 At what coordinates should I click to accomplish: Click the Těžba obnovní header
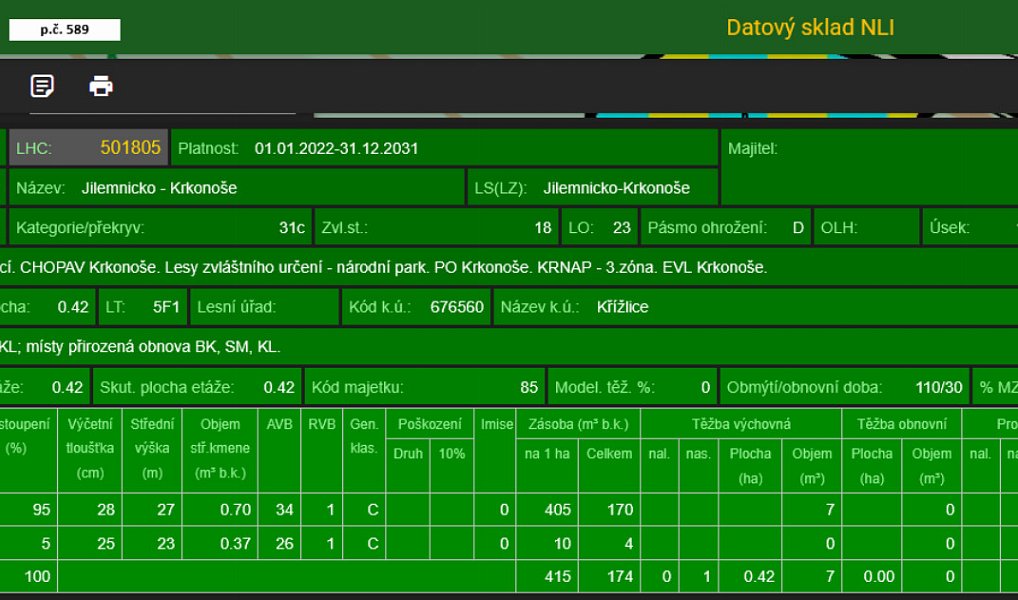[902, 423]
